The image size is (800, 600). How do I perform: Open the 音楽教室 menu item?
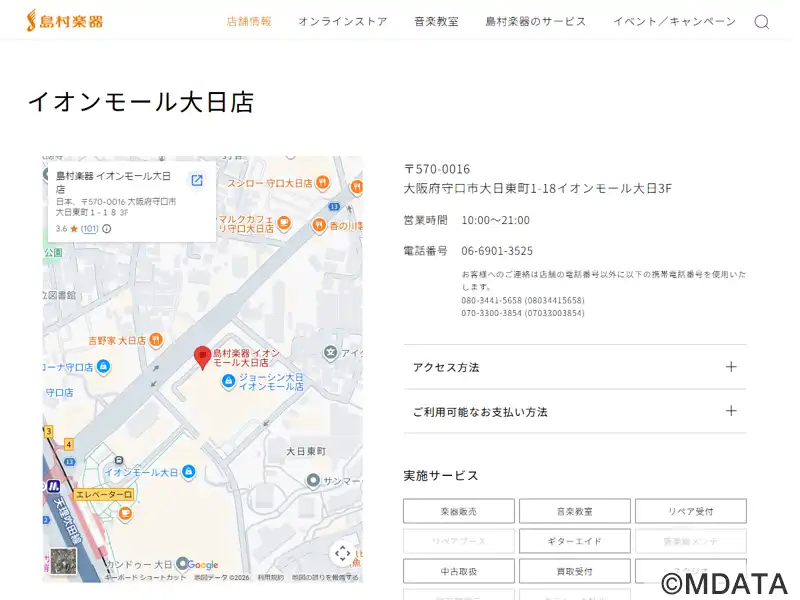[436, 21]
